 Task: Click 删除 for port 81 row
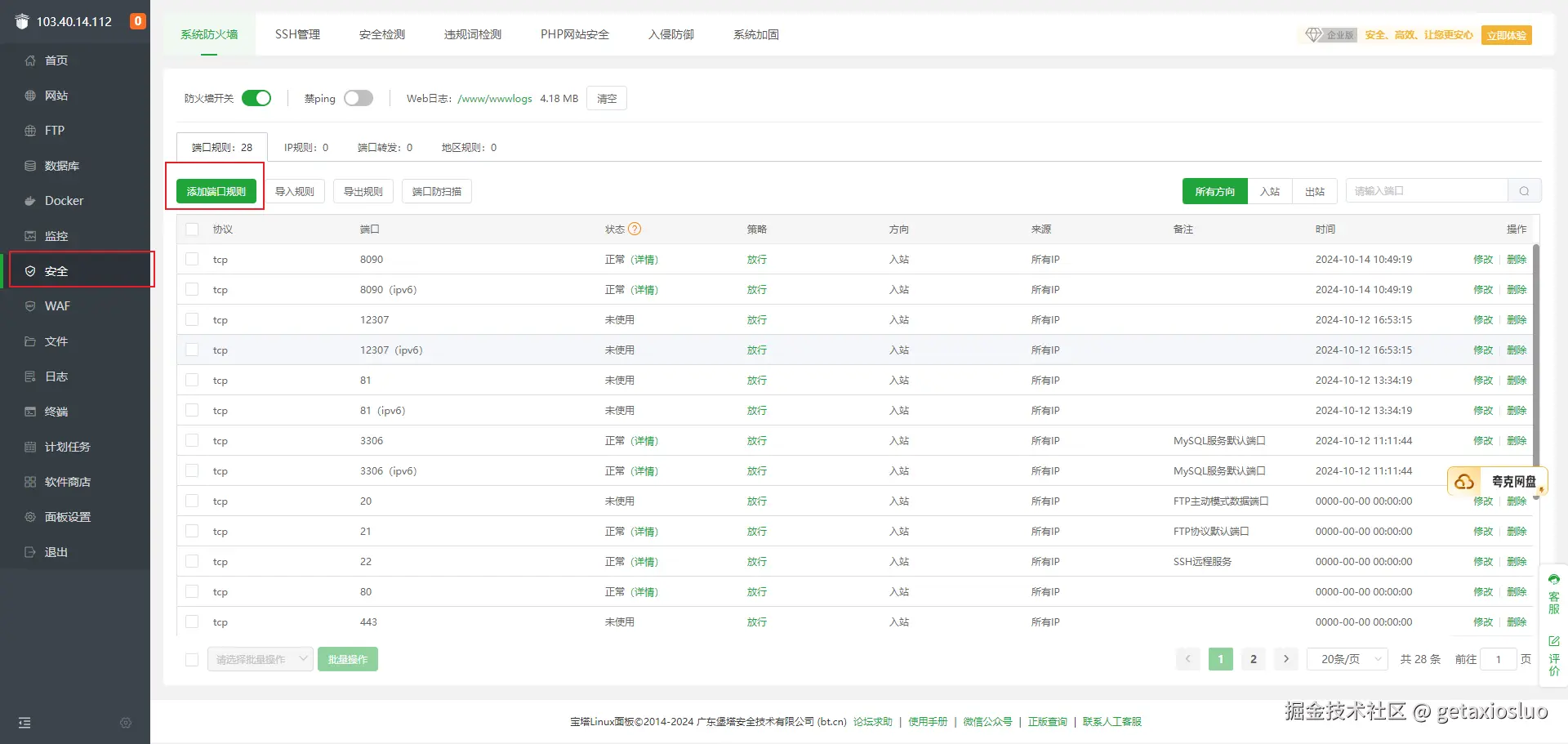point(1517,381)
